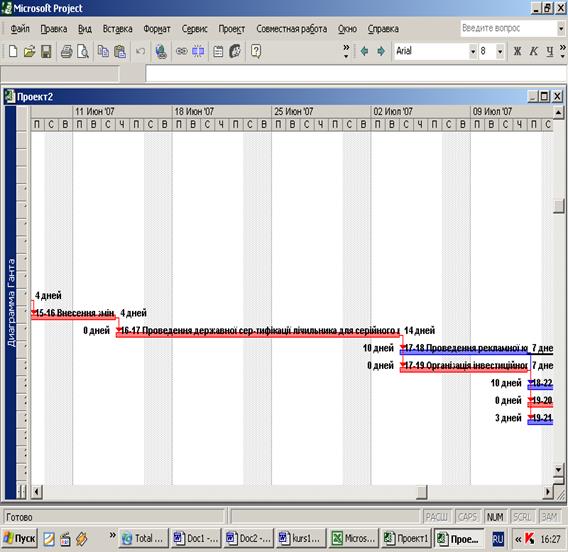Toggle underline formatting with the Ч button

coord(550,51)
